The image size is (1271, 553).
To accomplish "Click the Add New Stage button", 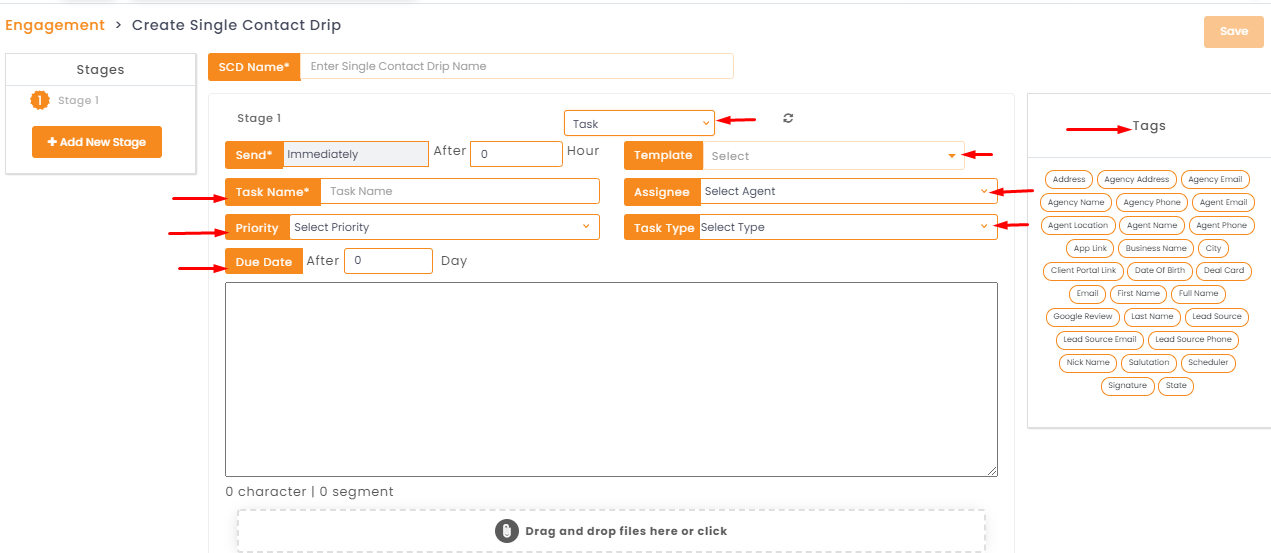I will click(x=97, y=142).
